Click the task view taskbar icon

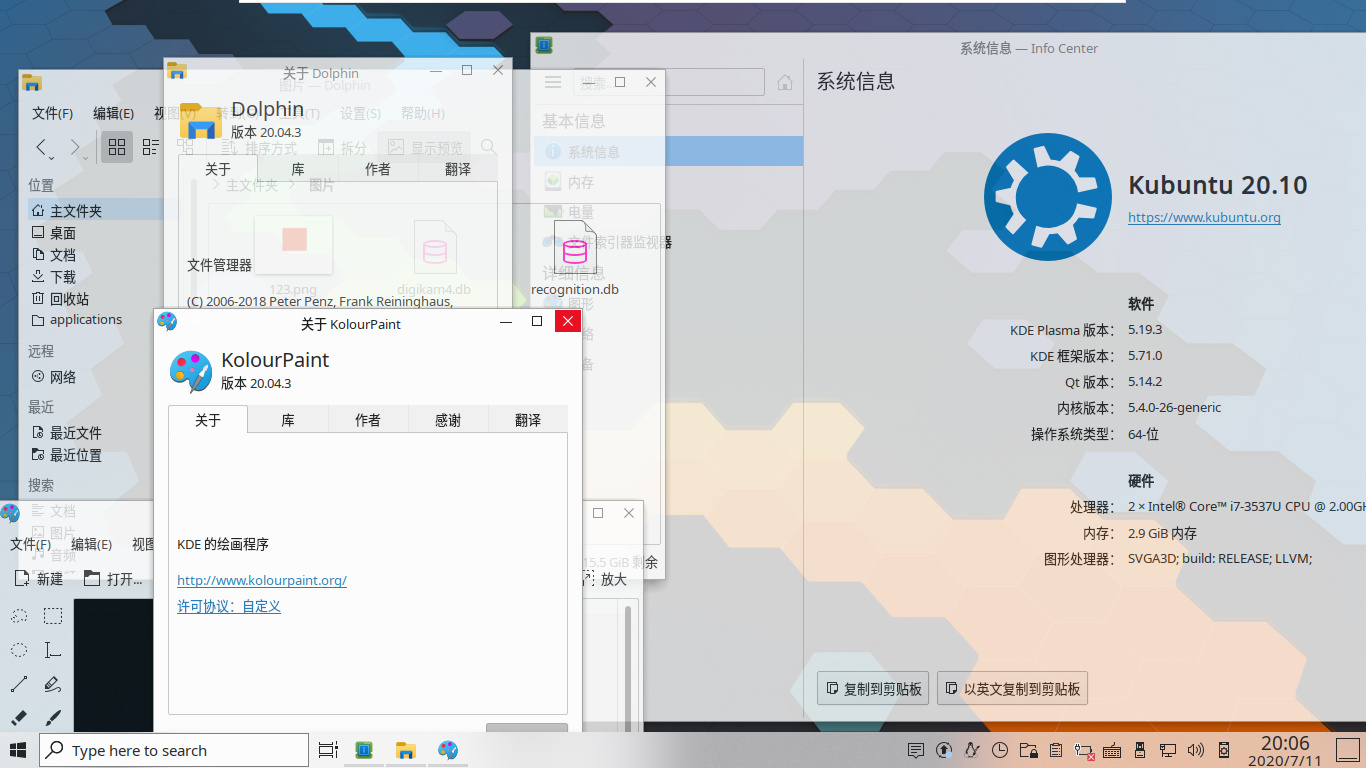tap(327, 750)
